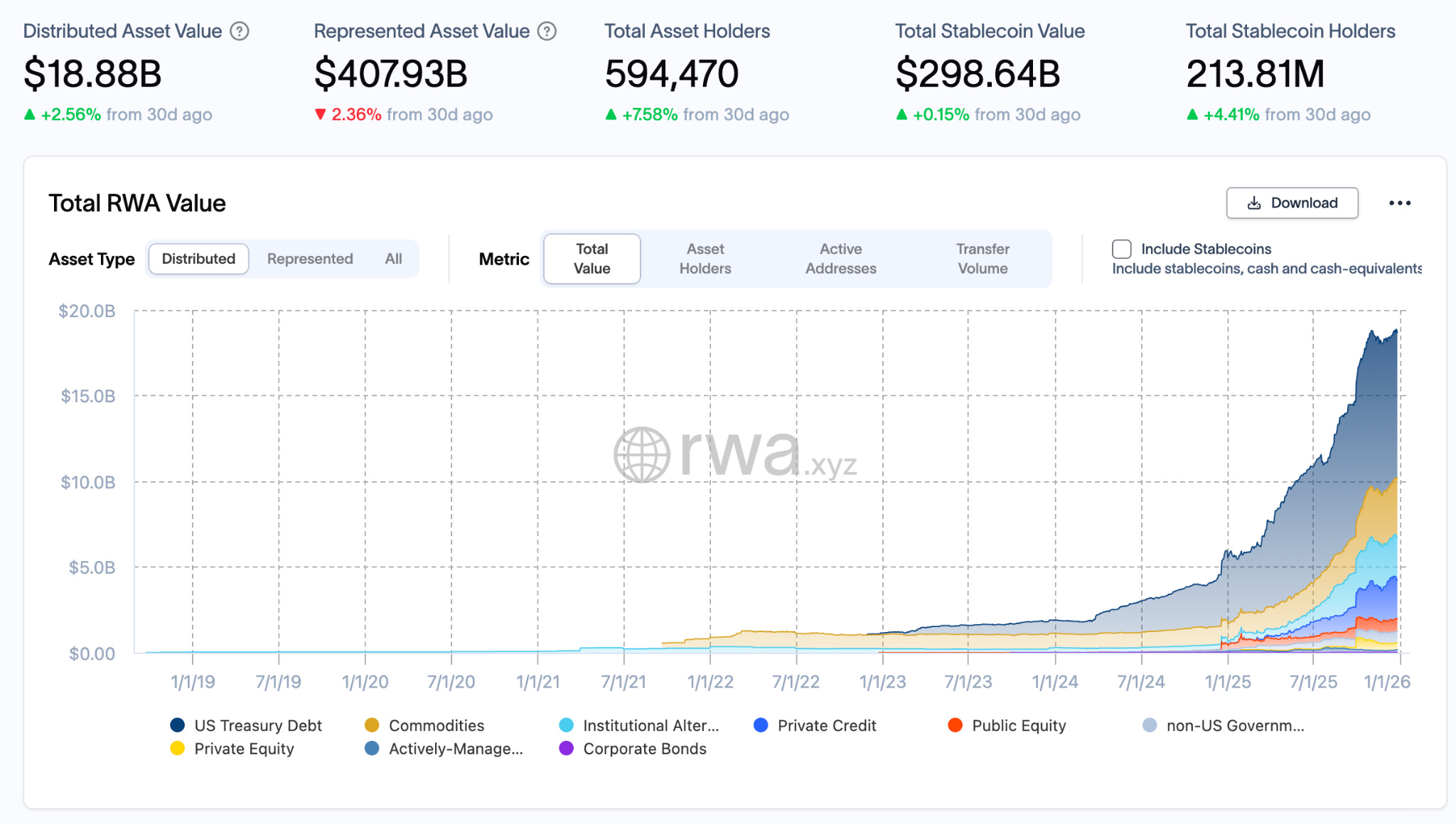Click Corporate Bonds purple legend swatch
The height and width of the screenshot is (824, 1456).
(x=567, y=749)
